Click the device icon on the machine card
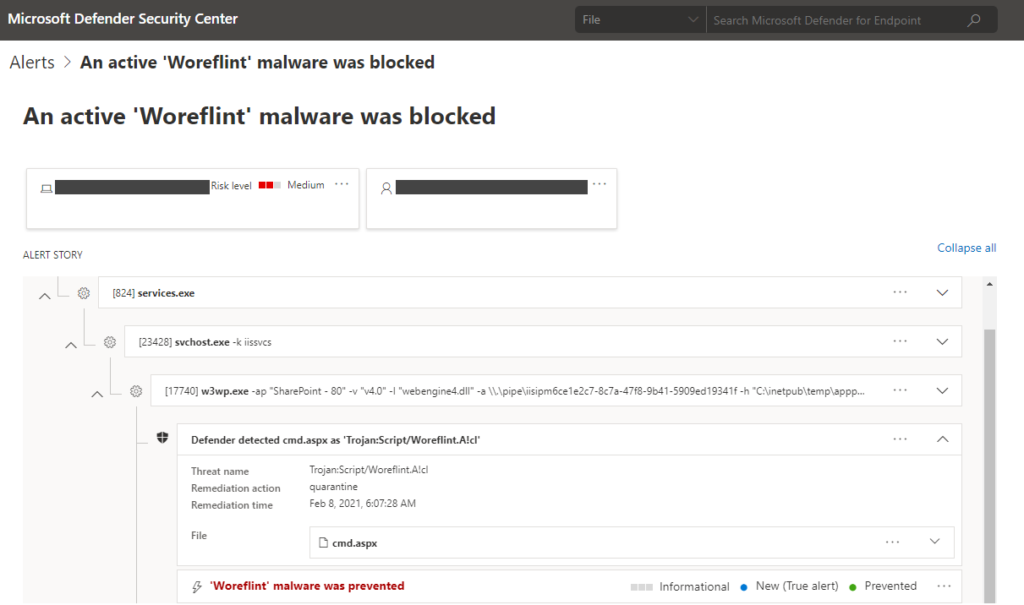Screen dimensions: 1024x605 pyautogui.click(x=46, y=186)
